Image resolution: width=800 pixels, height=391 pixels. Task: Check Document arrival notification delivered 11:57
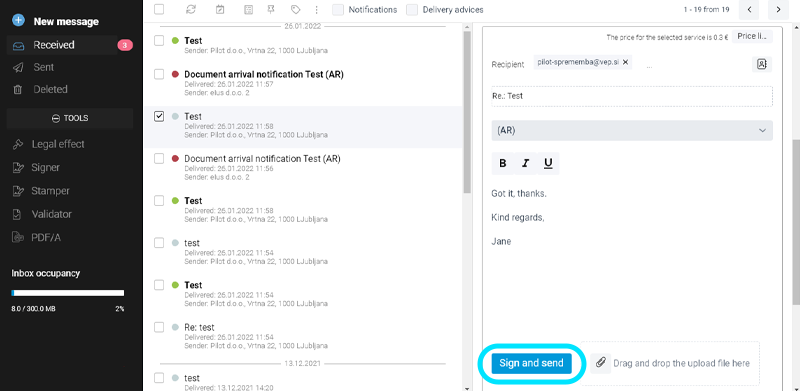coord(159,74)
